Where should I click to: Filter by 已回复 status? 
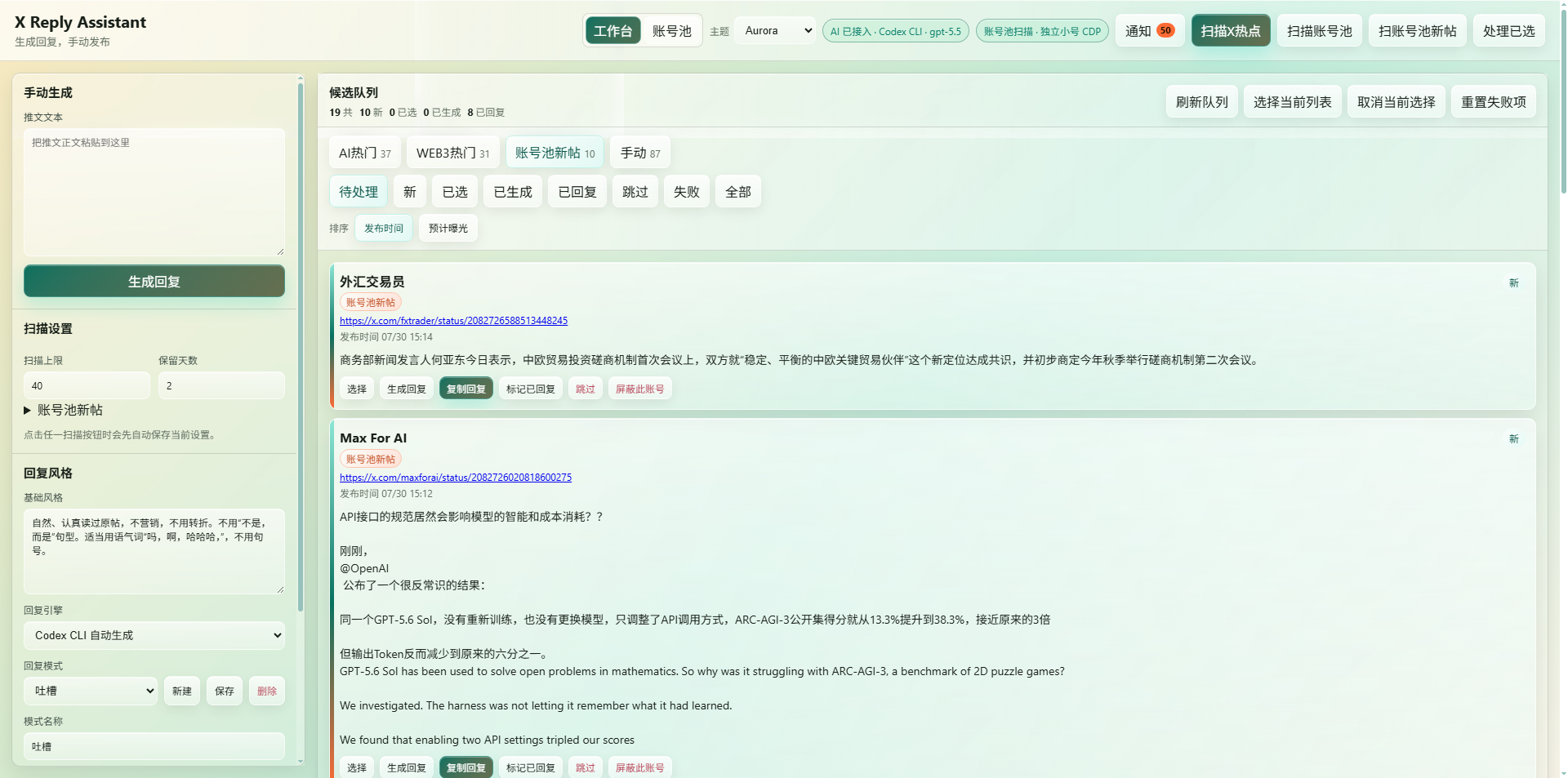(x=577, y=192)
